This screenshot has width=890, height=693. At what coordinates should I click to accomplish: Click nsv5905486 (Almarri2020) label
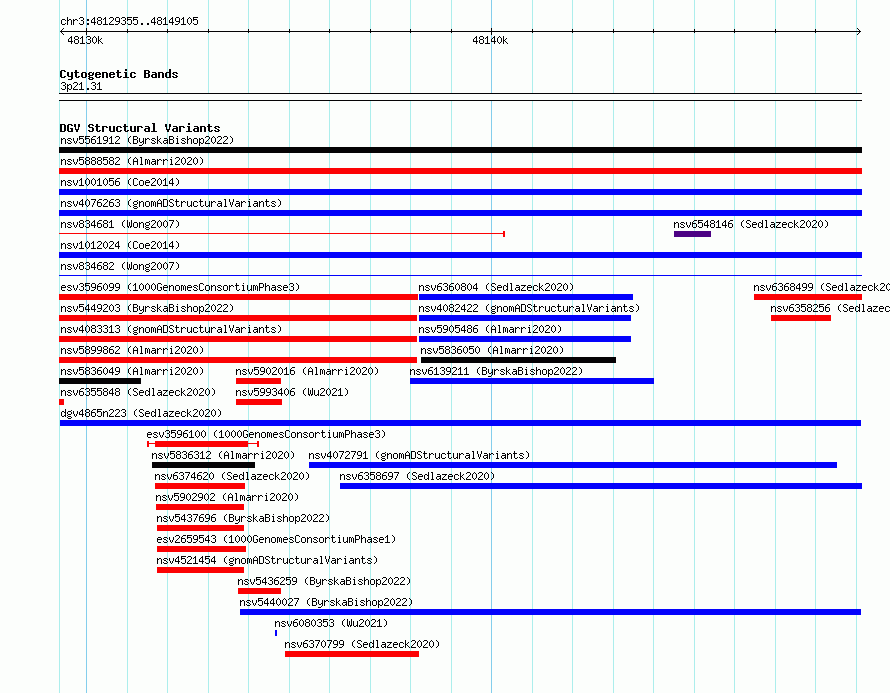coord(490,329)
